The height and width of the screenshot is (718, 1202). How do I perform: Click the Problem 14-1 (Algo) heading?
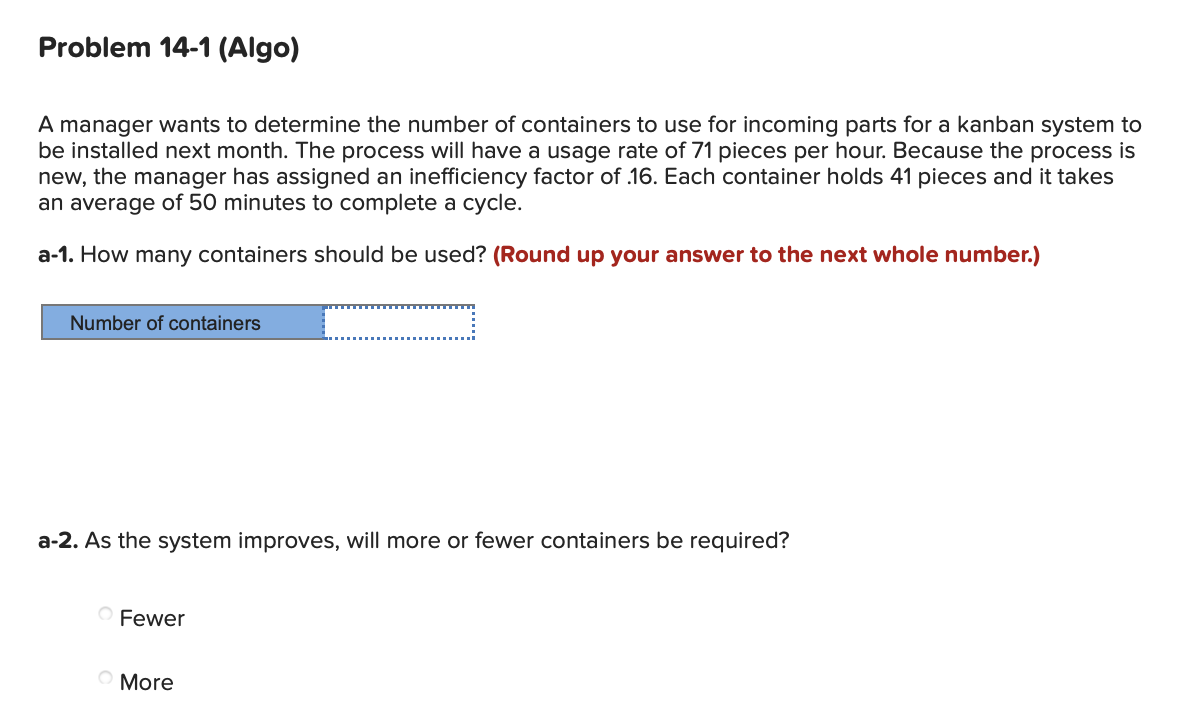pyautogui.click(x=168, y=47)
